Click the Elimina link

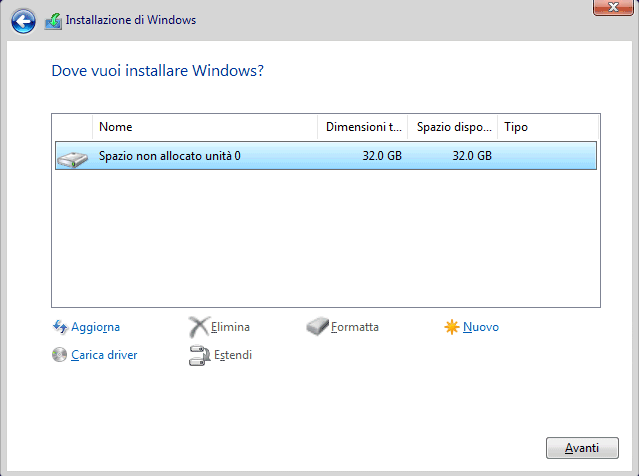pyautogui.click(x=230, y=327)
